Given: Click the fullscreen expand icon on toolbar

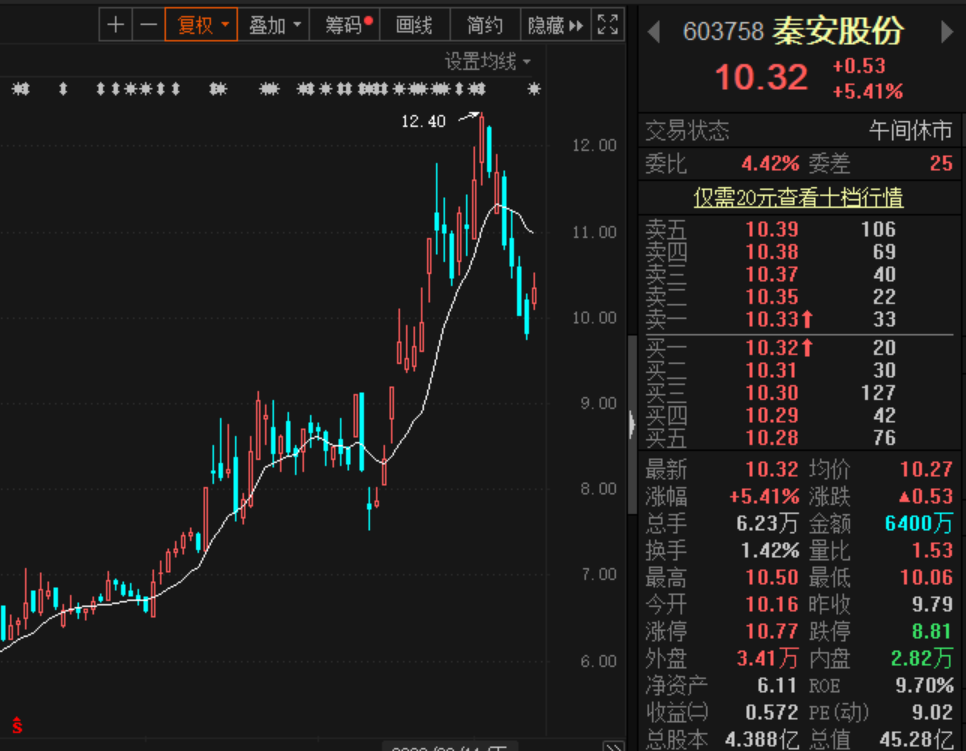Looking at the screenshot, I should pyautogui.click(x=607, y=25).
